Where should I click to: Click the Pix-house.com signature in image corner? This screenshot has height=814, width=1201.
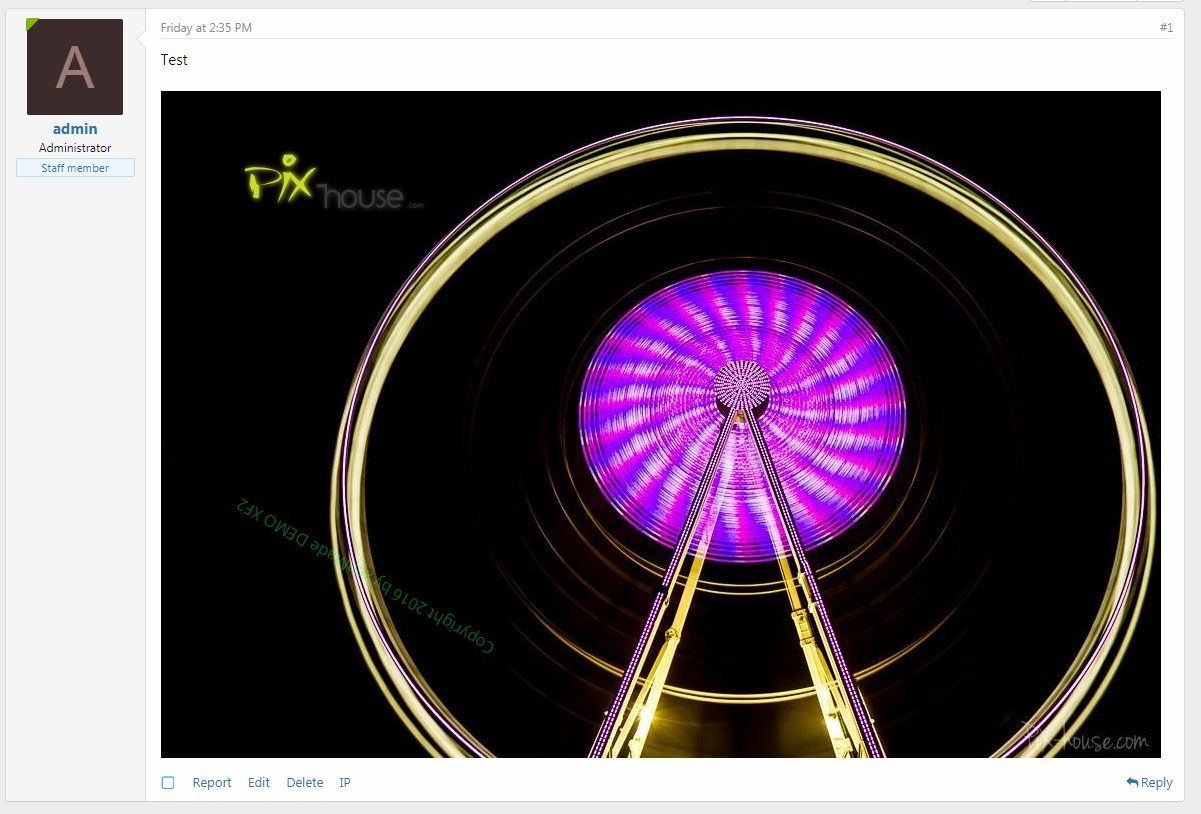[1085, 738]
